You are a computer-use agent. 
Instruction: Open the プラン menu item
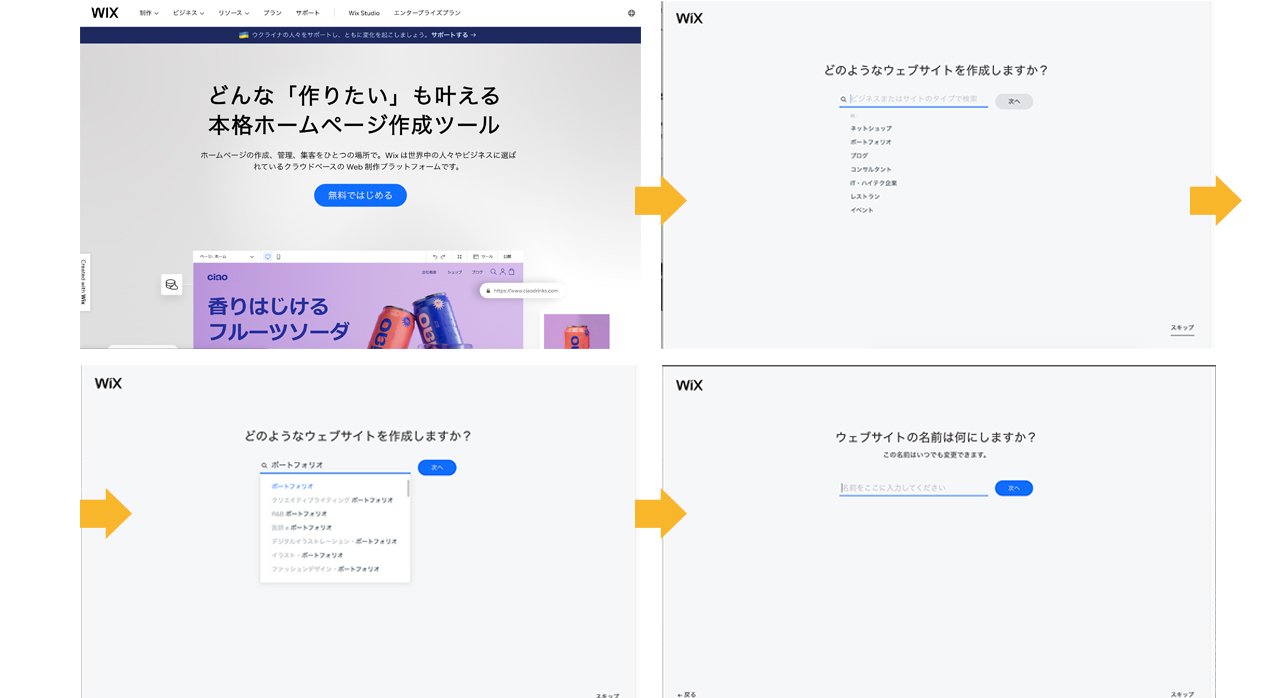coord(272,13)
